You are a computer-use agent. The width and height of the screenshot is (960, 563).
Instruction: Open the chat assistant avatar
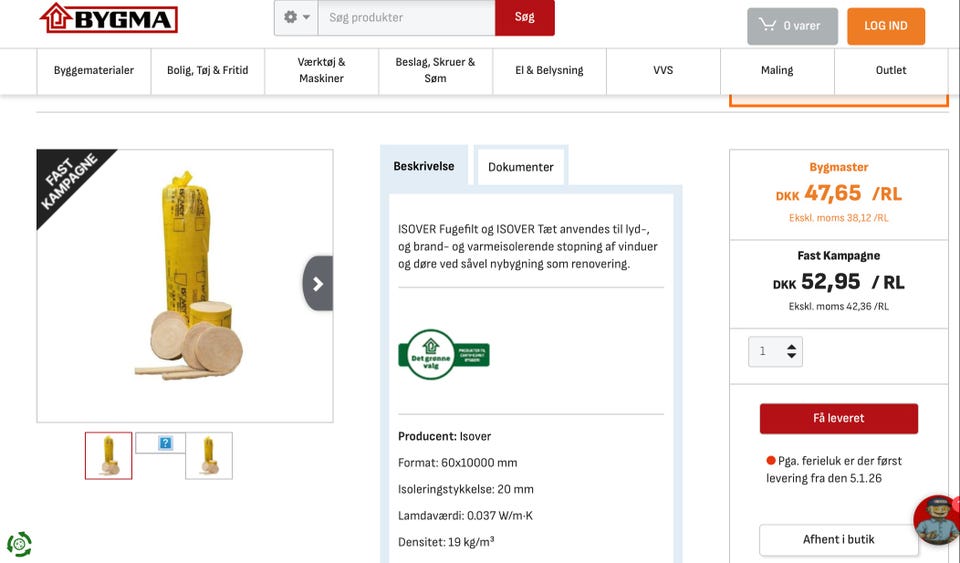937,520
